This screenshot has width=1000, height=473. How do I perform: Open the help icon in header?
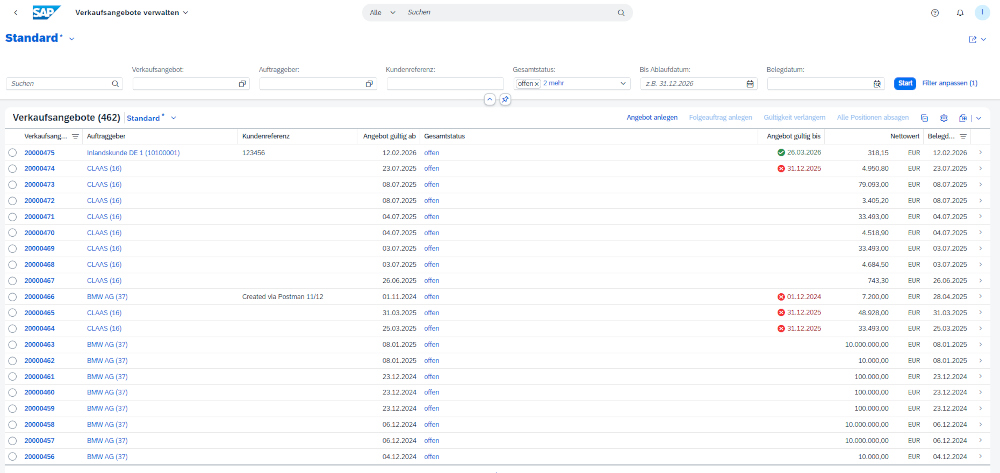934,13
